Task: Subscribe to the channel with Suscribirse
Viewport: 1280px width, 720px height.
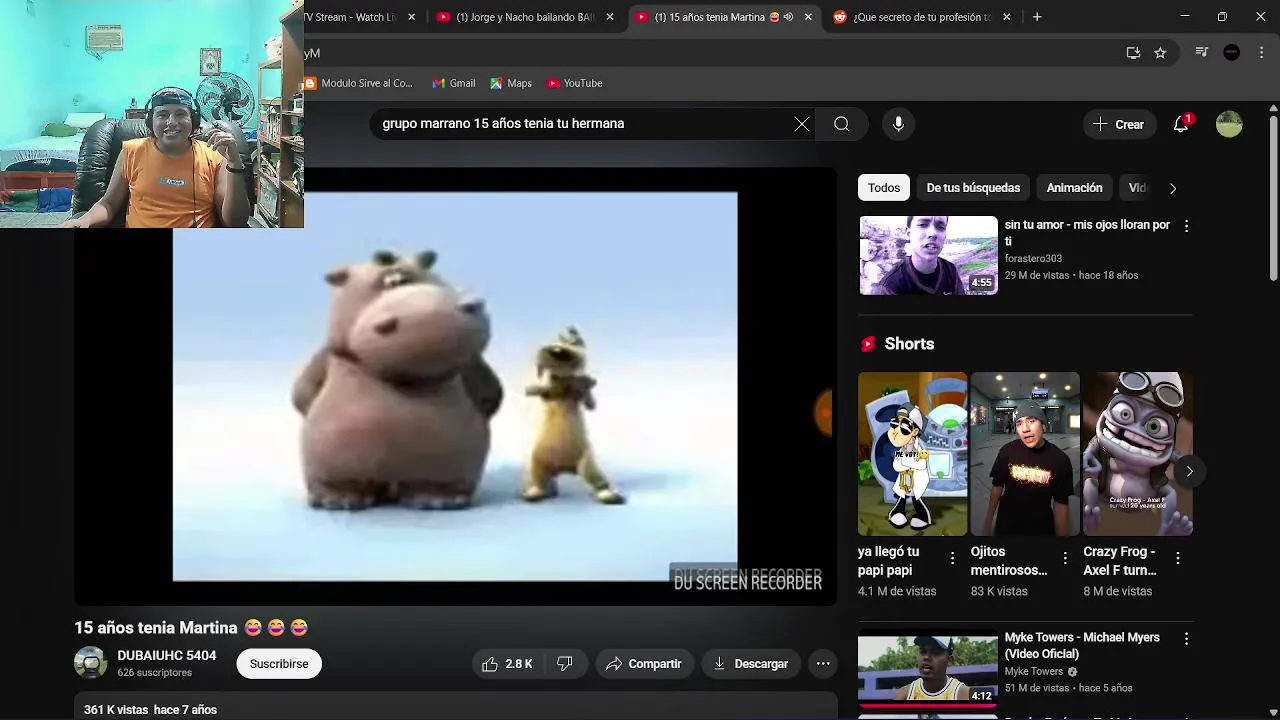Action: pyautogui.click(x=279, y=664)
